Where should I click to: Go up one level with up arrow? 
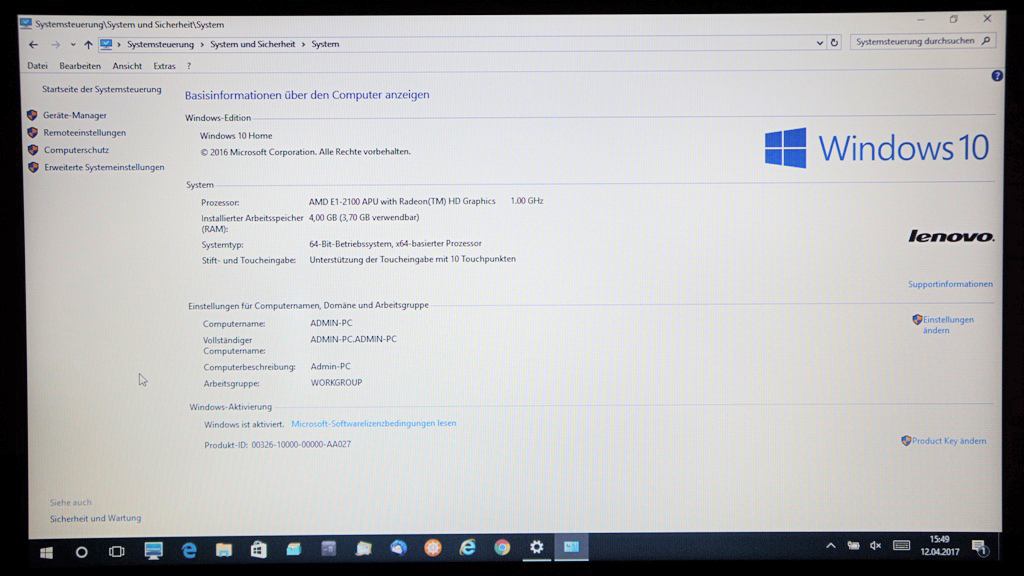[88, 44]
